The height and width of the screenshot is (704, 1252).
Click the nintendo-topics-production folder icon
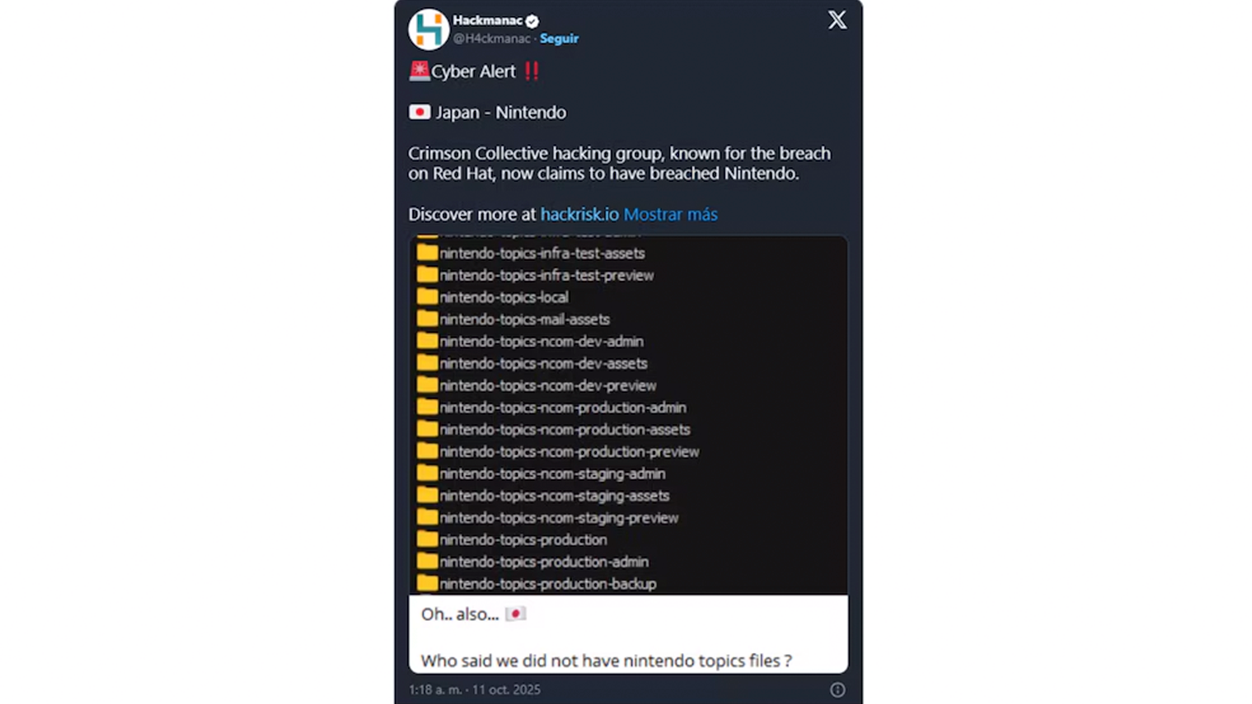tap(427, 539)
